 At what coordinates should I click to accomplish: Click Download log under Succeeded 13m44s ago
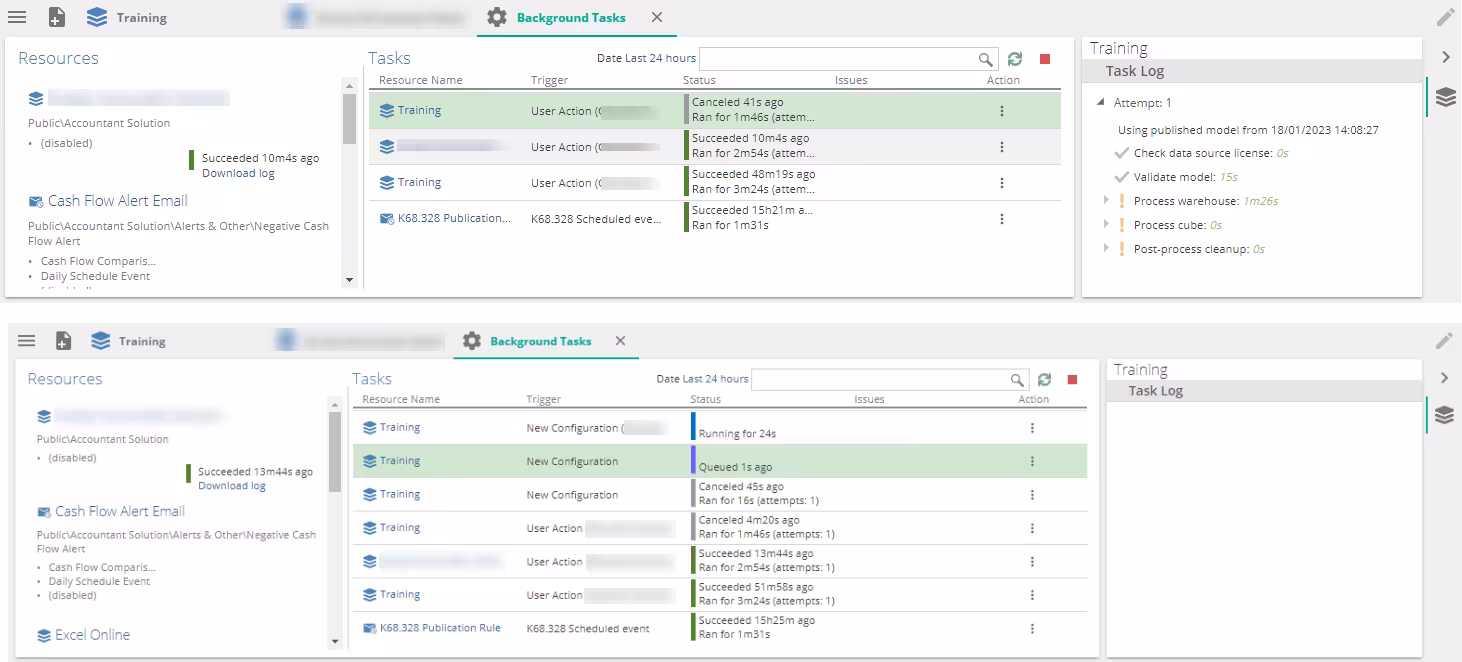[232, 486]
